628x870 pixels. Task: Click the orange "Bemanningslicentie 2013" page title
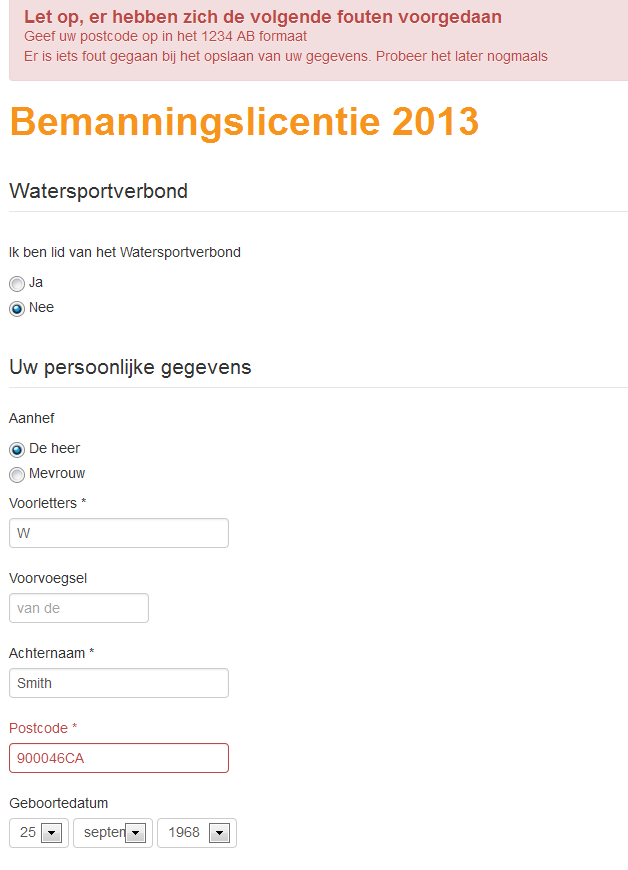coord(244,122)
